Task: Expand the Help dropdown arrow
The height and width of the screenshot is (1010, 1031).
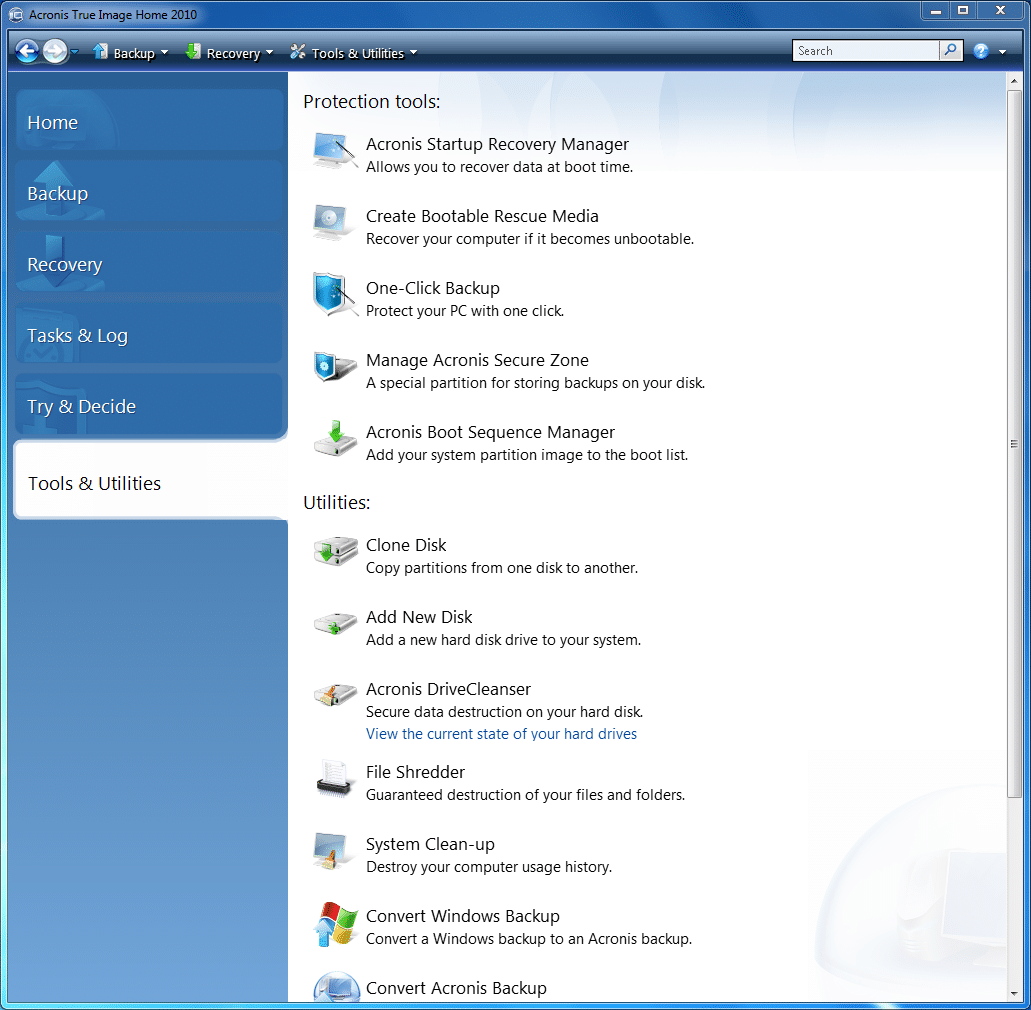Action: pos(1002,52)
